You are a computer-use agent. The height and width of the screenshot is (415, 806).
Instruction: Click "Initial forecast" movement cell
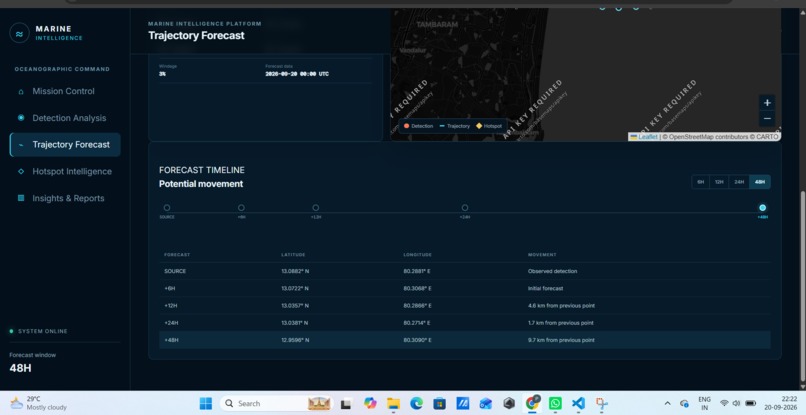point(545,288)
